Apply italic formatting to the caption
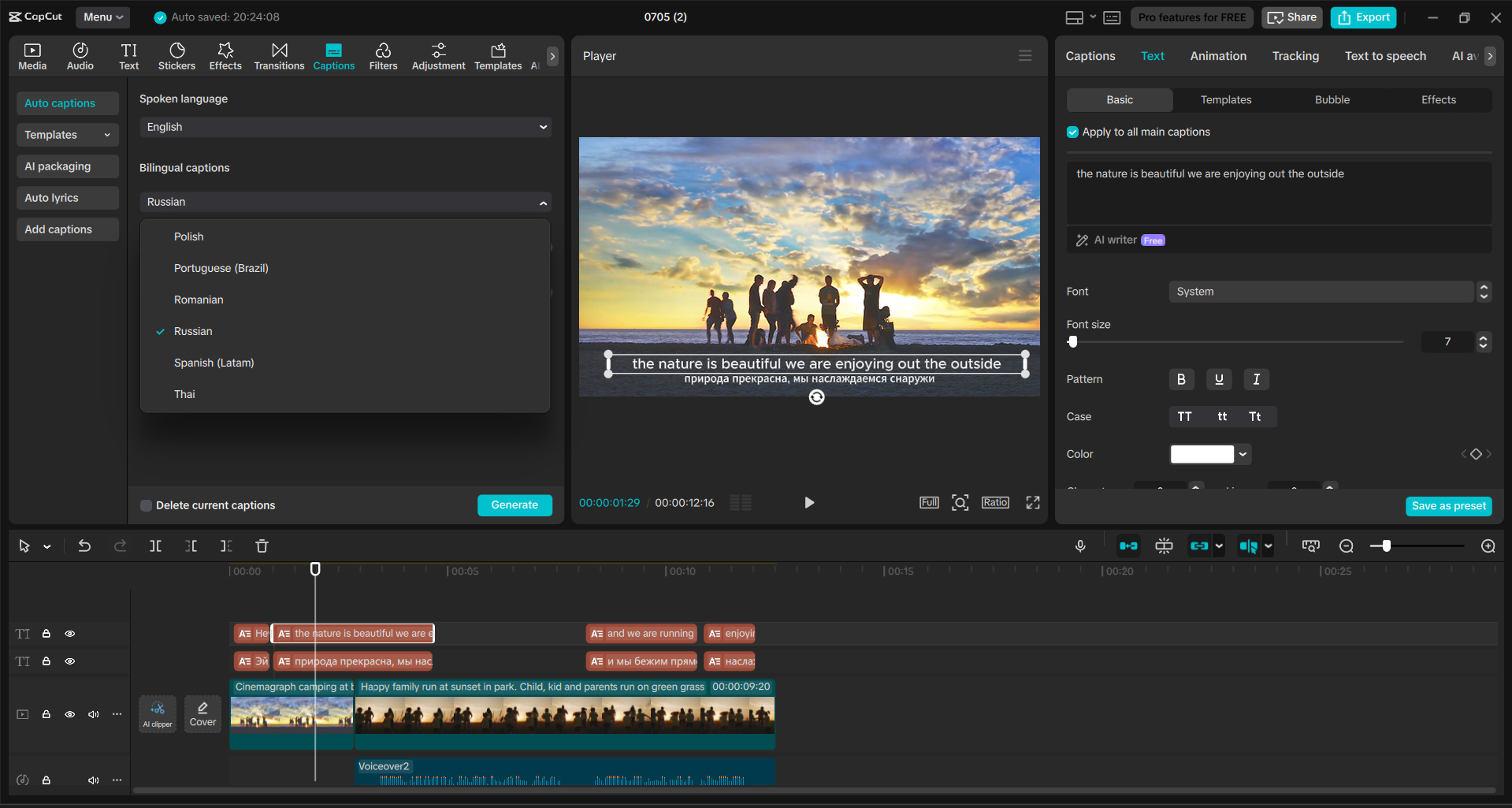Image resolution: width=1512 pixels, height=808 pixels. point(1256,379)
